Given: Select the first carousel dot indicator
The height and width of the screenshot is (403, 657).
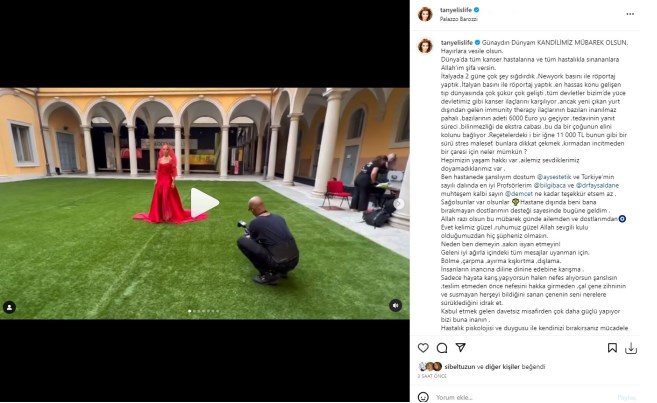Looking at the screenshot, I should (x=190, y=311).
